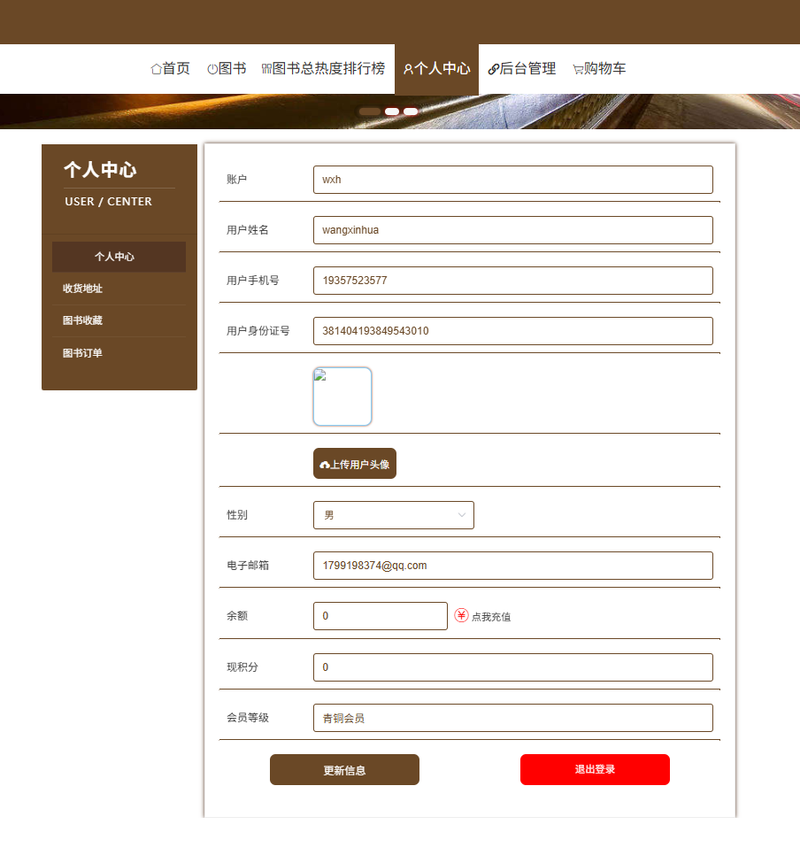This screenshot has width=800, height=863.
Task: Focus the 用户手机号 input field
Action: (513, 280)
